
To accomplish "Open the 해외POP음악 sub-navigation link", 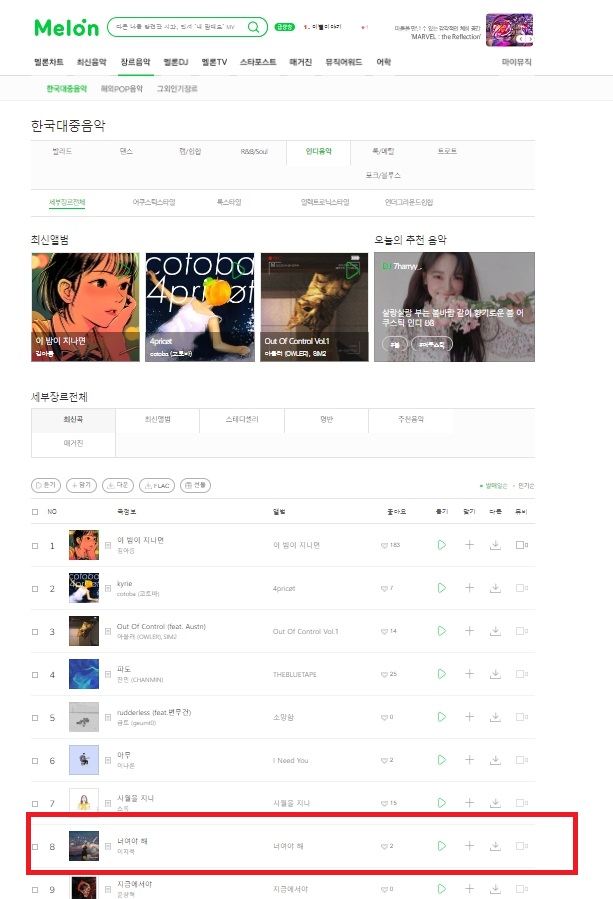I will point(122,88).
